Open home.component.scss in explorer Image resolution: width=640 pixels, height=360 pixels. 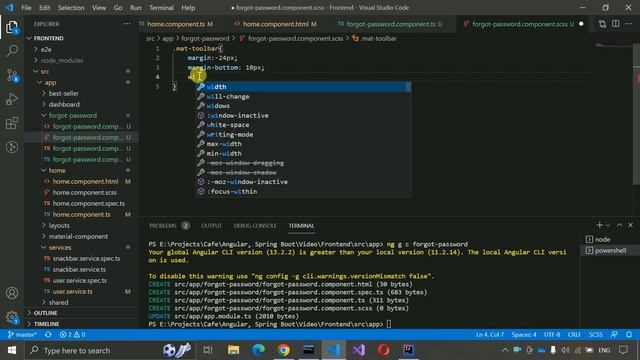point(84,192)
